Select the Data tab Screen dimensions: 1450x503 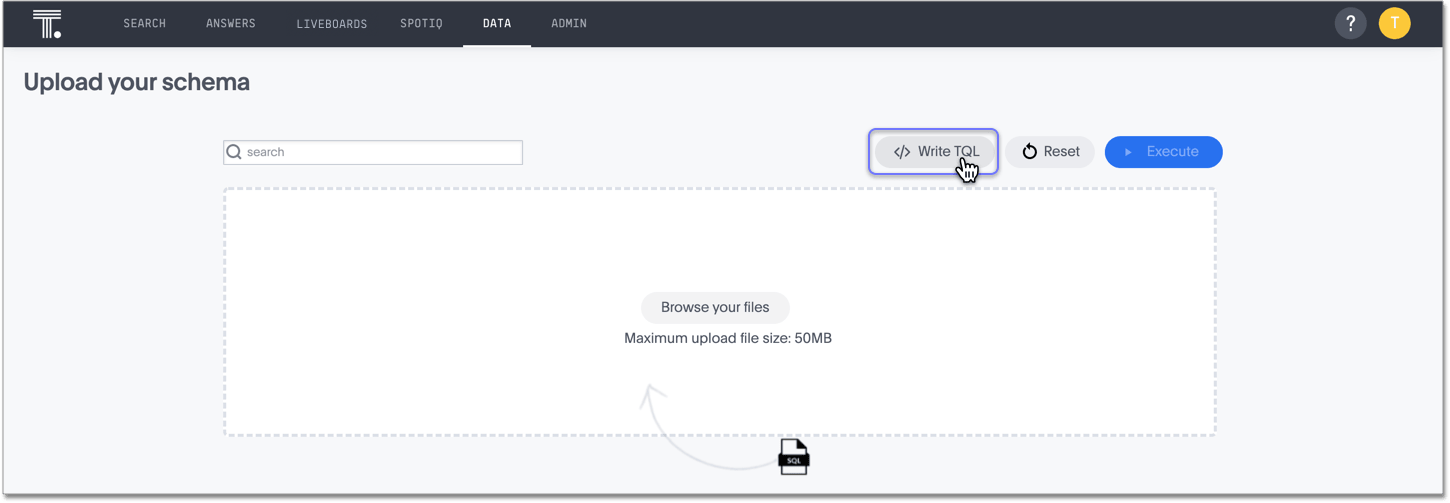(497, 23)
